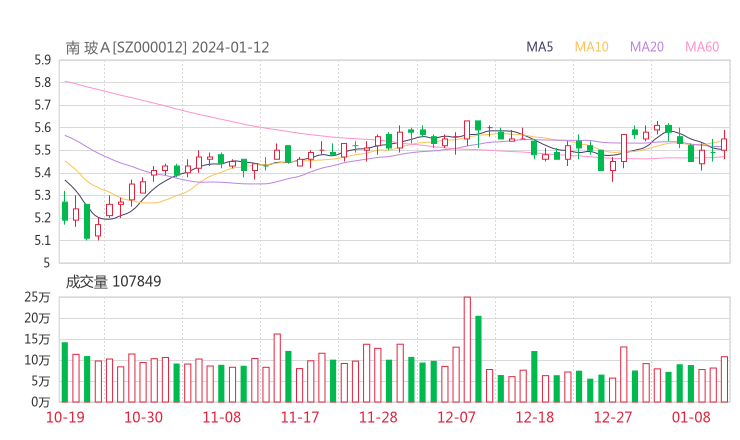Select the 12-07 date axis label
The height and width of the screenshot is (440, 740).
[x=456, y=417]
